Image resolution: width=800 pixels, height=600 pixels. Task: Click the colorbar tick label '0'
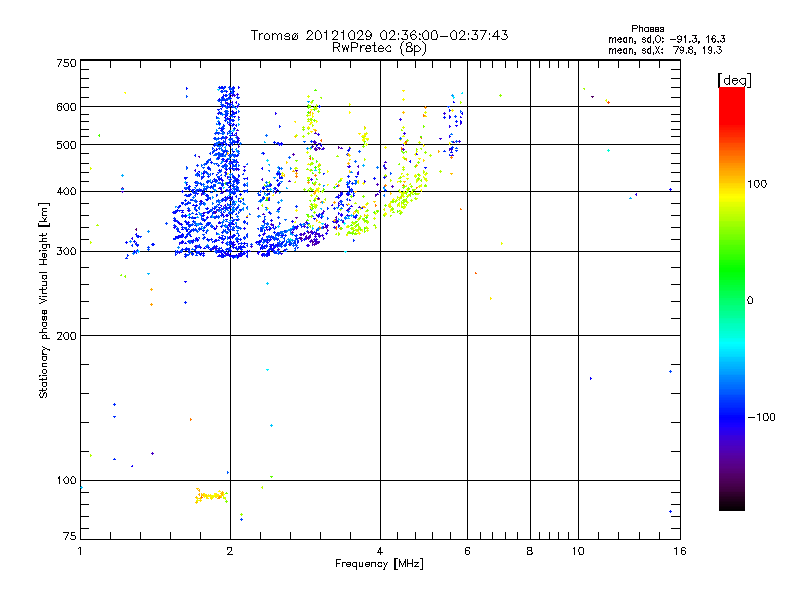[750, 301]
